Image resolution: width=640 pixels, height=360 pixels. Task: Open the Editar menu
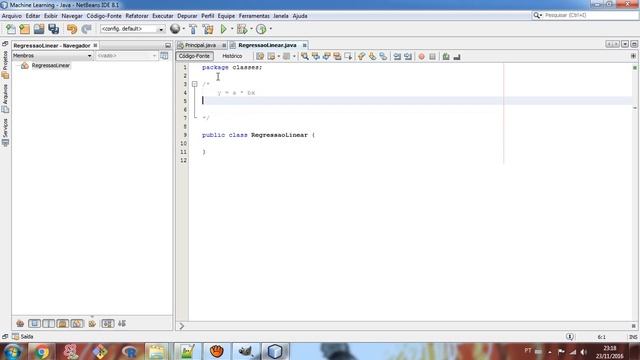pyautogui.click(x=33, y=16)
